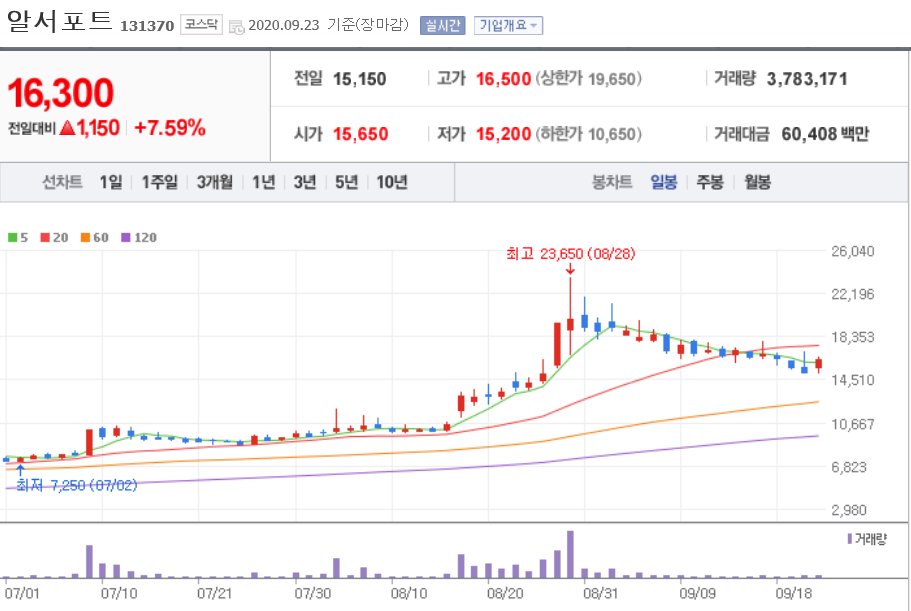Click the 08/31 date axis label

pyautogui.click(x=600, y=594)
